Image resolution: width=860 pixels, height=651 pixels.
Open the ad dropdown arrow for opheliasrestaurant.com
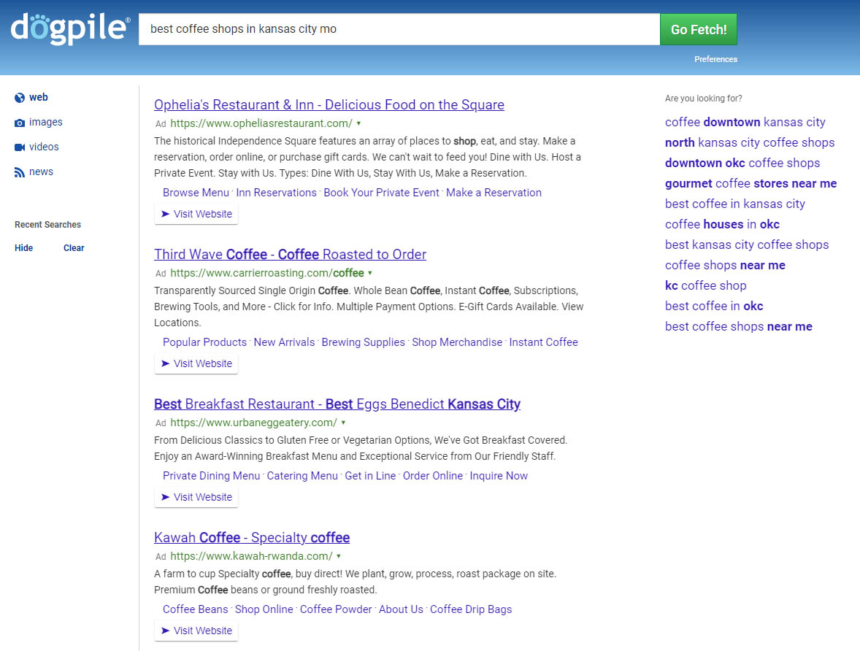[x=359, y=124]
